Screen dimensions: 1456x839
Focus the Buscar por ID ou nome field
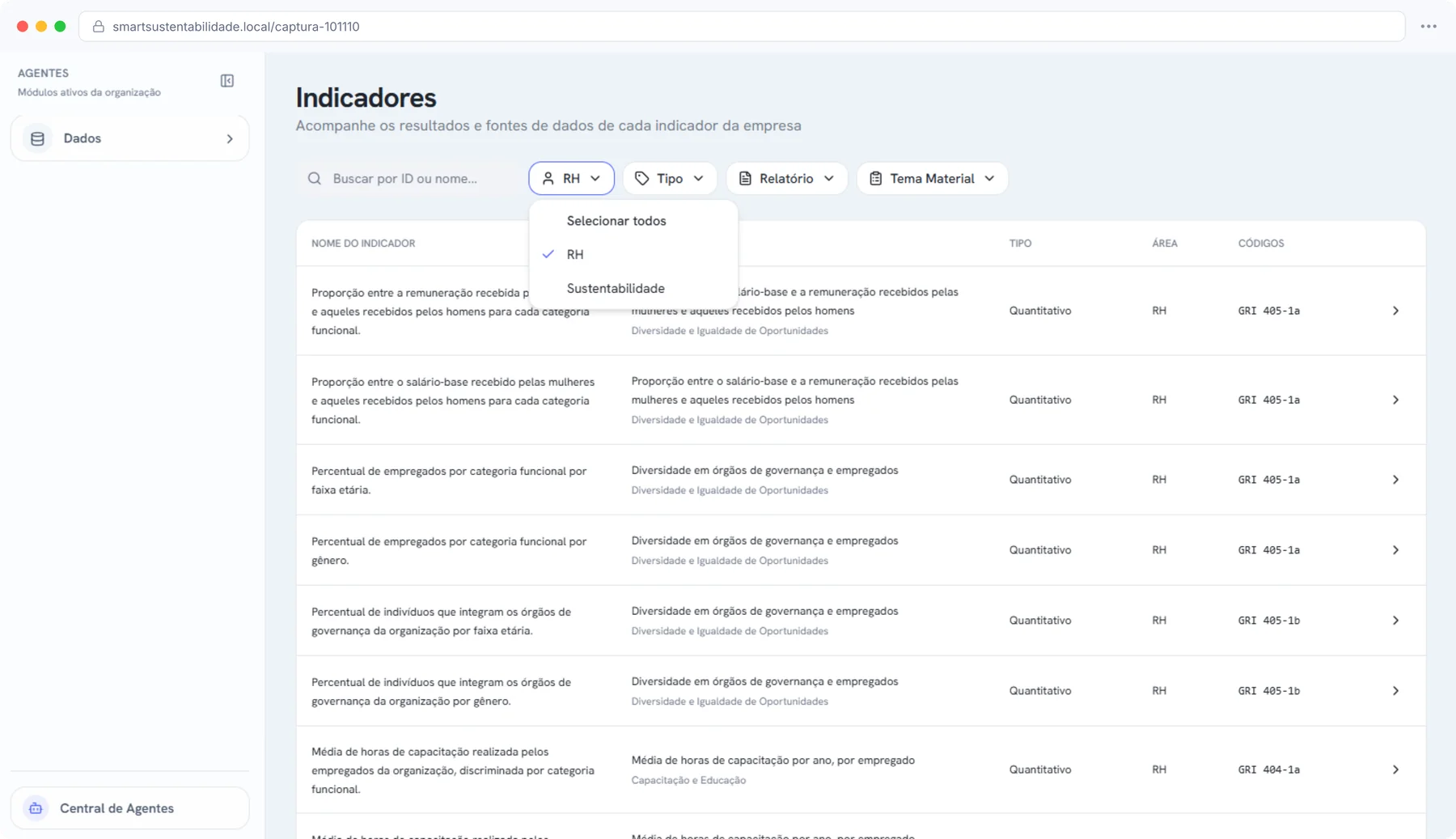408,179
